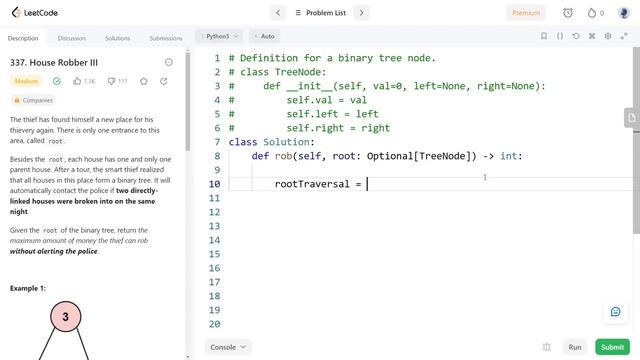Place the cursor on editor line 10
The width and height of the screenshot is (640, 360).
click(431, 184)
